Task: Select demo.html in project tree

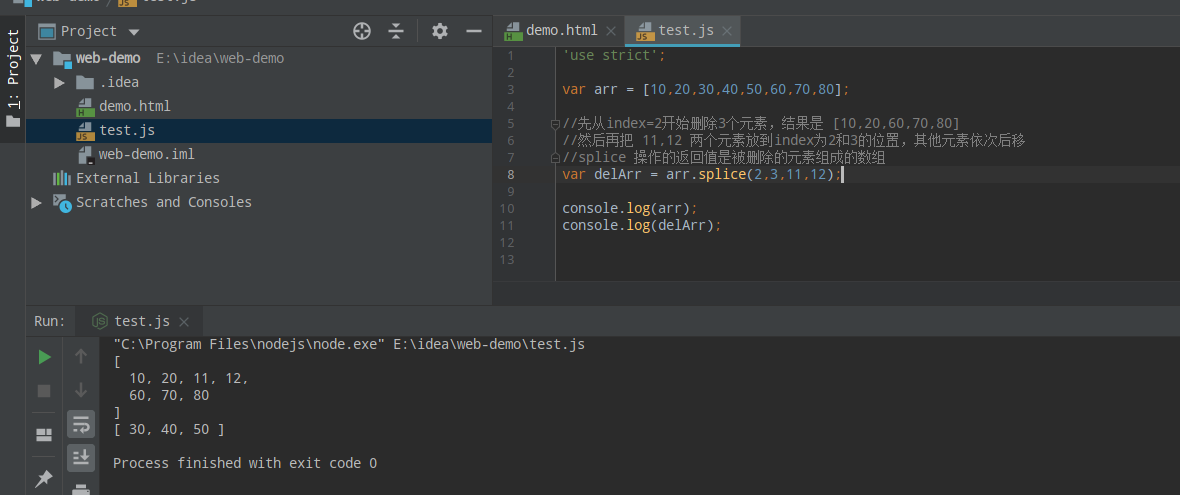Action: point(135,106)
